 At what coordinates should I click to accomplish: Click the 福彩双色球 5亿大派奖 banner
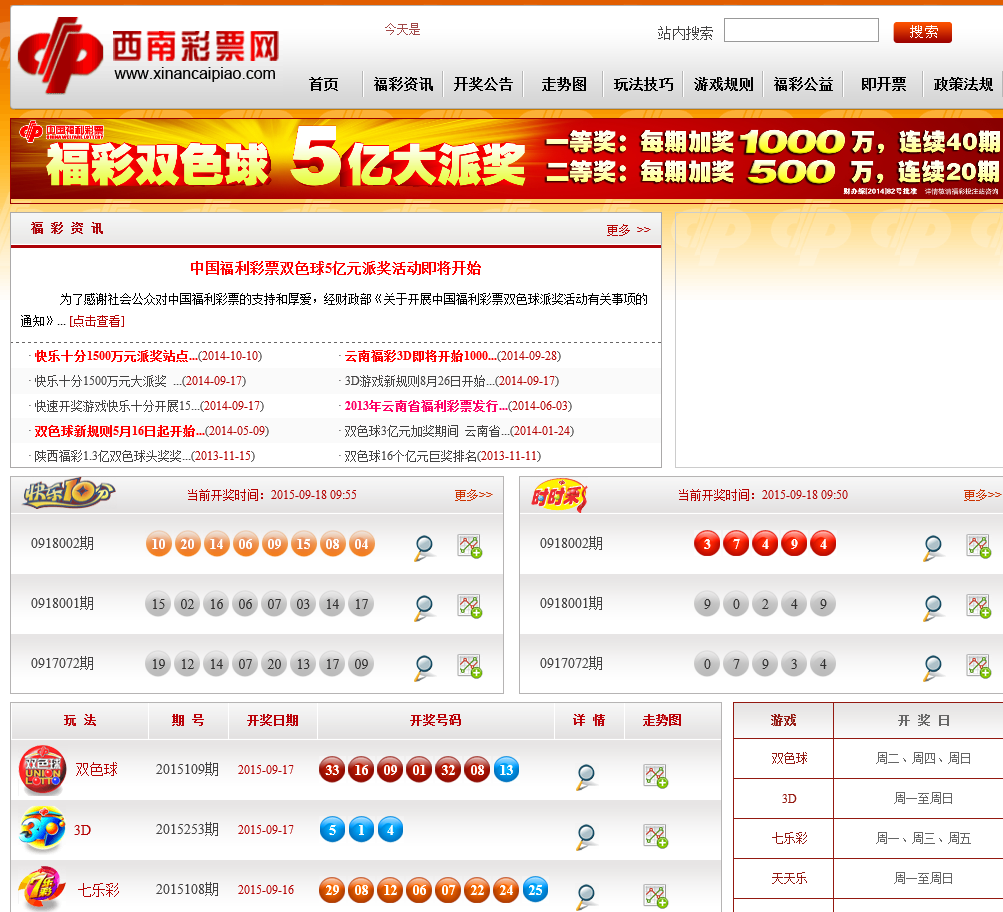(x=506, y=160)
